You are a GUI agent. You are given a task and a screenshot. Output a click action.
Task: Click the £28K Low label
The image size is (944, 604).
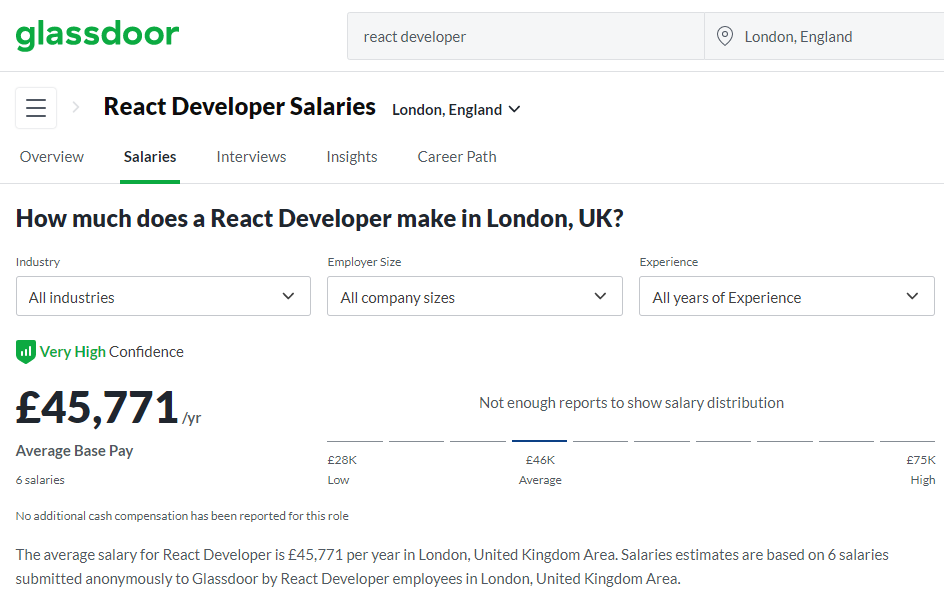click(x=342, y=470)
